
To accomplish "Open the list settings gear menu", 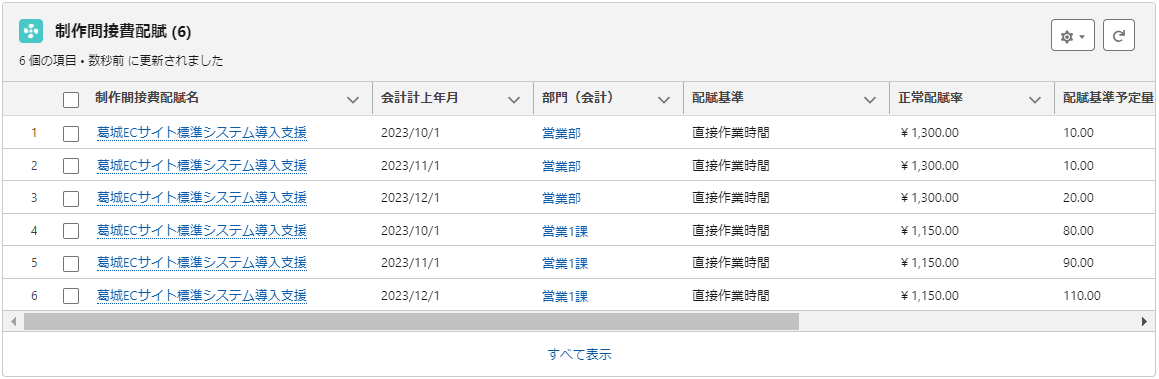I will 1073,35.
